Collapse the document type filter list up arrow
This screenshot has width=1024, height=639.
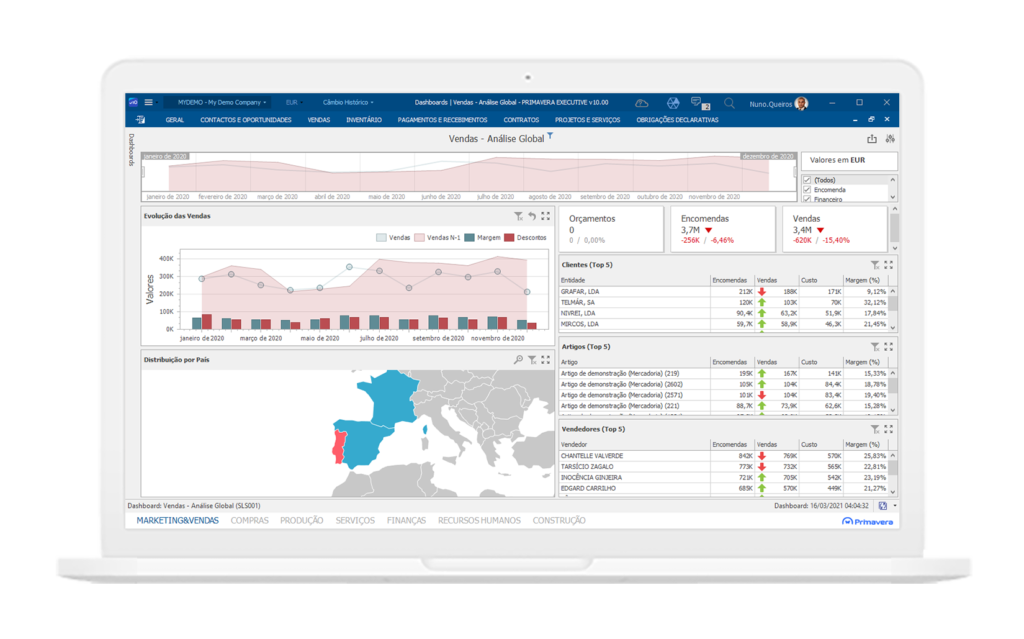coord(893,180)
